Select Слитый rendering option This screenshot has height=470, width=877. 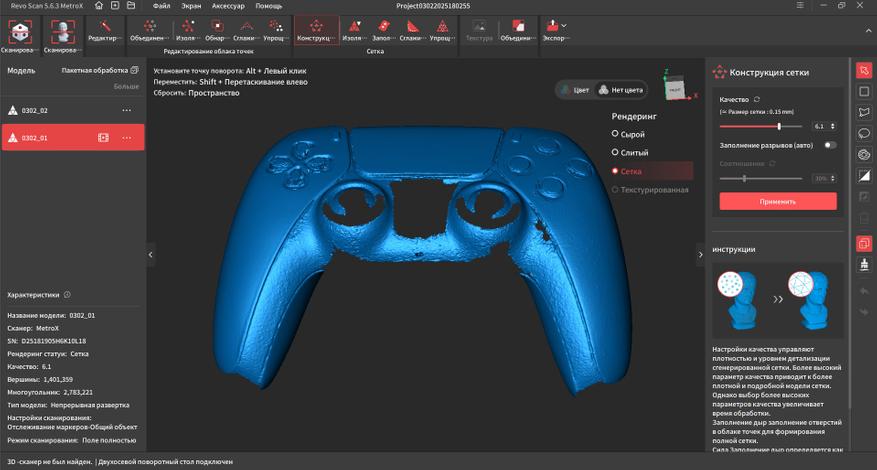[630, 152]
